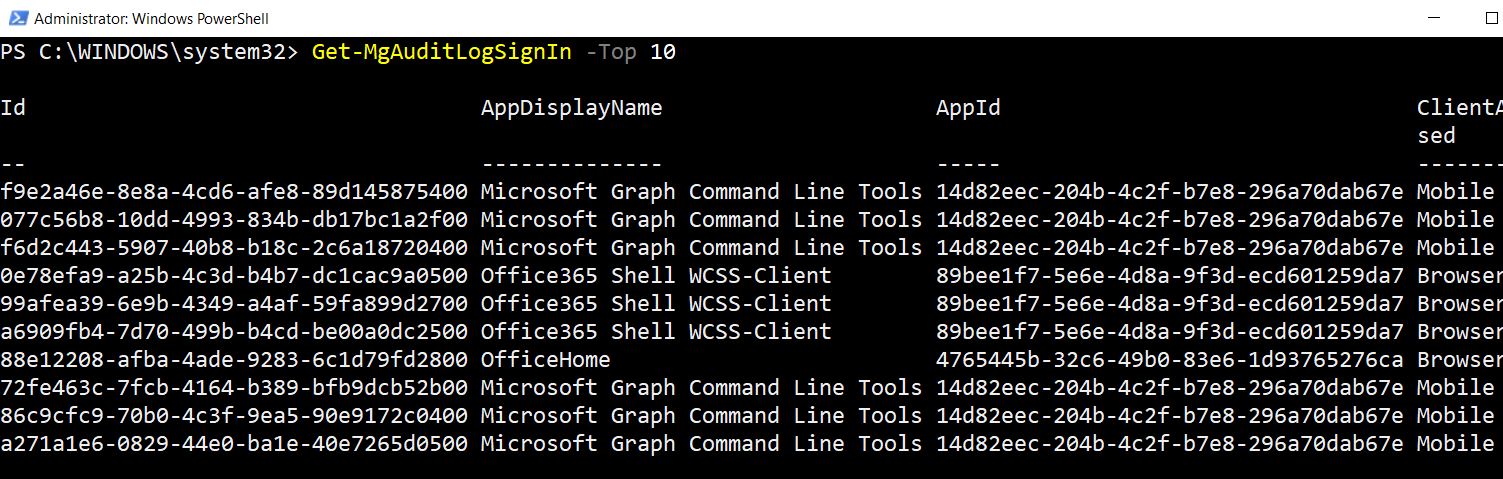Viewport: 1503px width, 479px height.
Task: Click the sign-in Id starting with 0e78efa9
Action: 234,276
